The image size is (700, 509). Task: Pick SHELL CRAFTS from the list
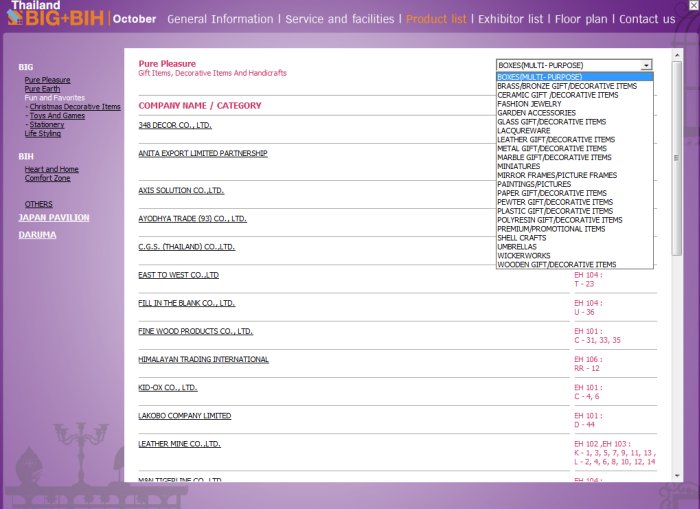click(x=575, y=238)
